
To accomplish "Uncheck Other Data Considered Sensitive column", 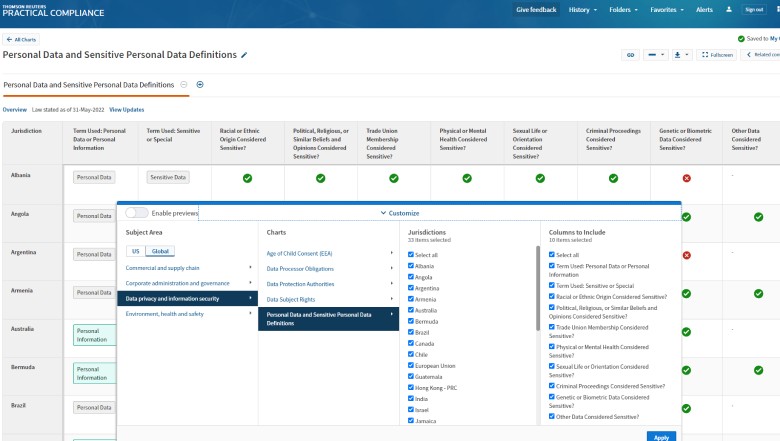I will [x=552, y=416].
